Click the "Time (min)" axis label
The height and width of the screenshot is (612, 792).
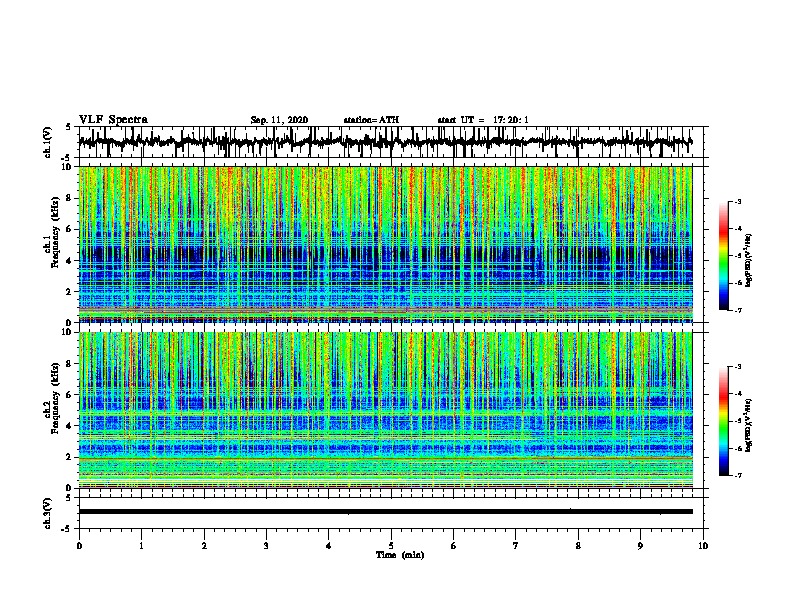[400, 555]
